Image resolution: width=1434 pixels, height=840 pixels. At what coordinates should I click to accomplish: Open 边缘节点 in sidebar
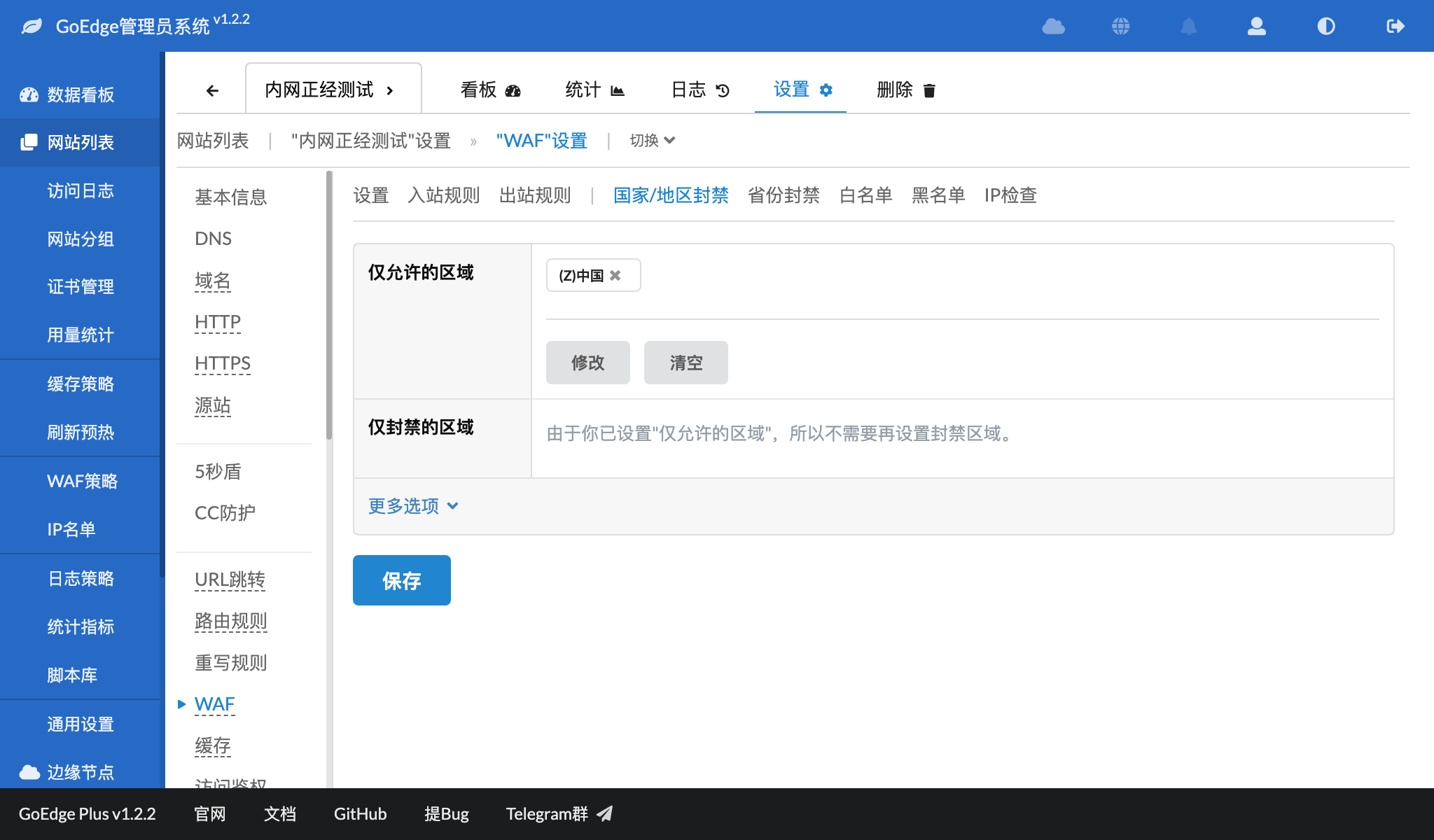coord(80,772)
